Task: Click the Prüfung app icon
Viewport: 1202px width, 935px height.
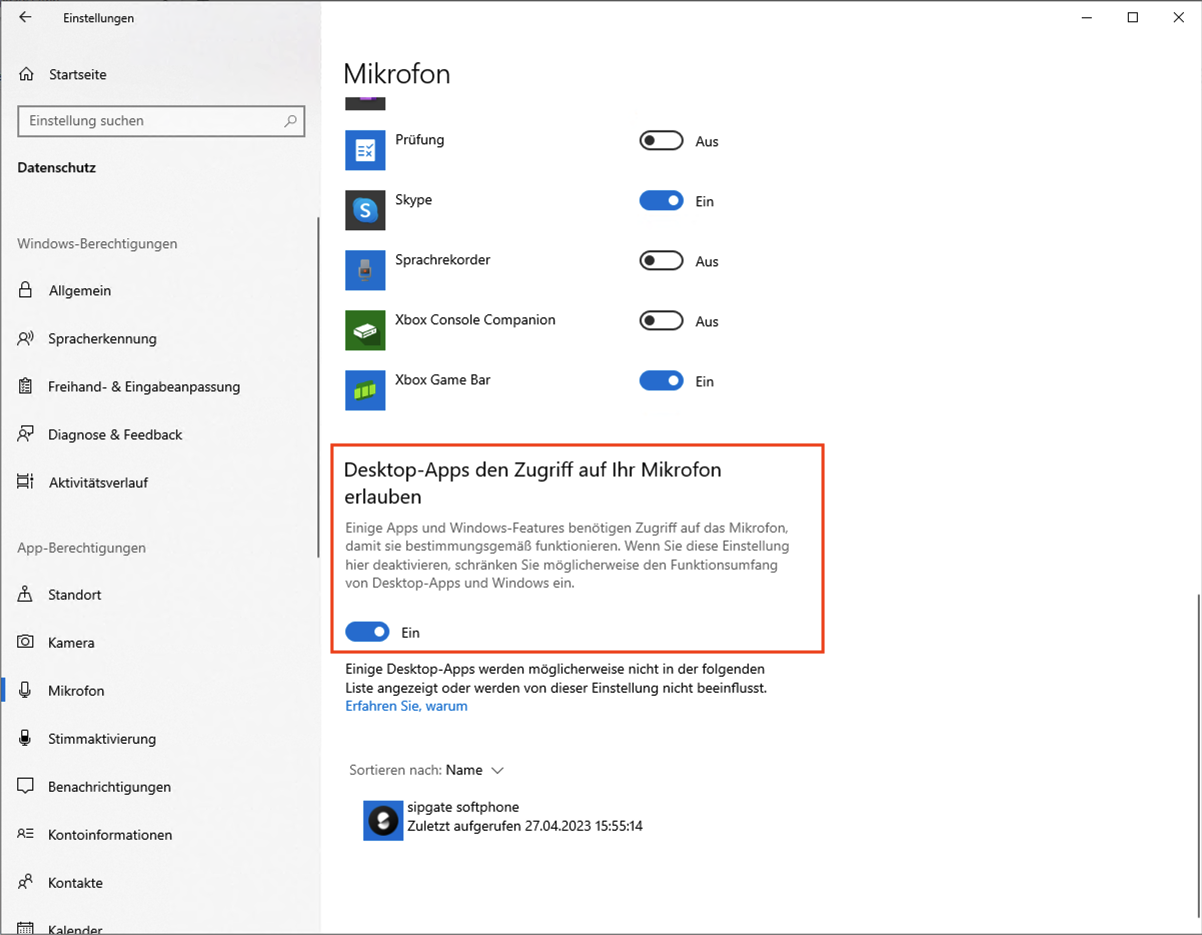Action: click(x=365, y=150)
